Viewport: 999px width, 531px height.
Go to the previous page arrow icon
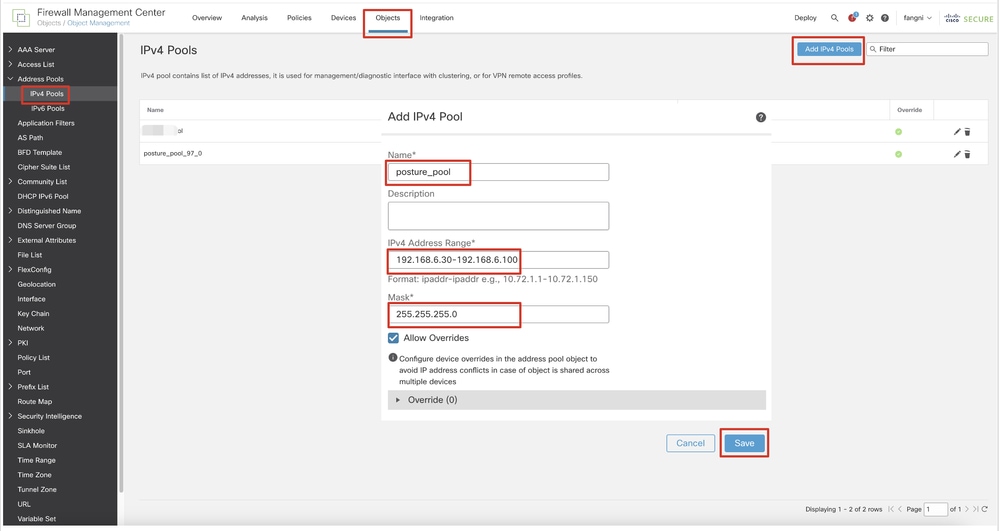(900, 509)
